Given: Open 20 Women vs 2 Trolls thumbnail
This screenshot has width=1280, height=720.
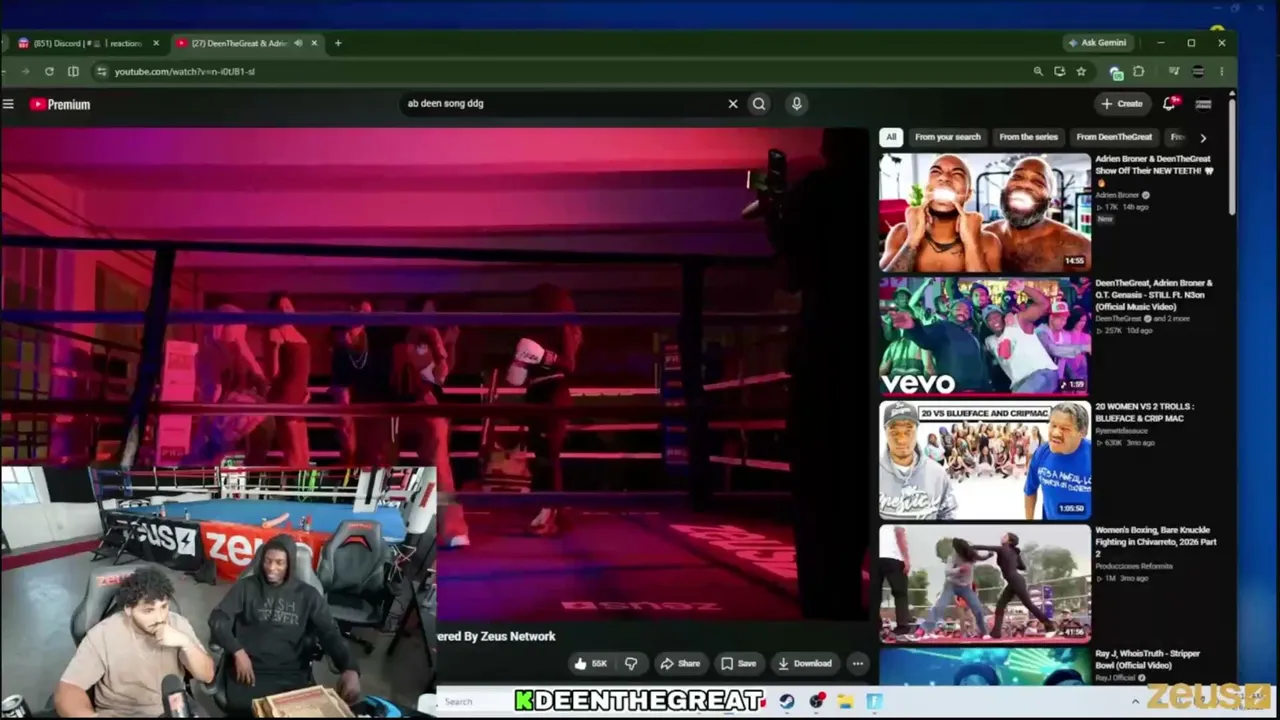Looking at the screenshot, I should [x=985, y=460].
